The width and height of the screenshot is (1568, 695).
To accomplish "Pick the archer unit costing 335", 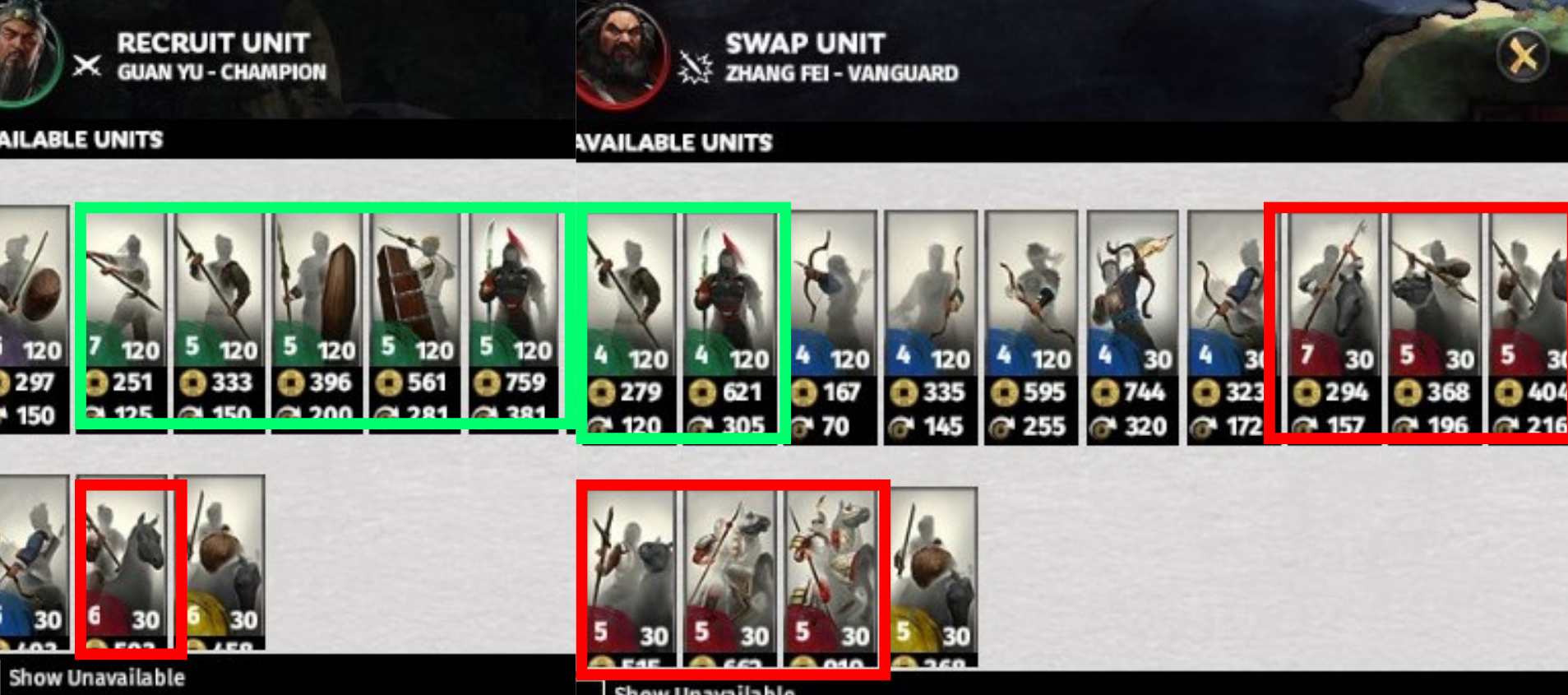I will (931, 327).
